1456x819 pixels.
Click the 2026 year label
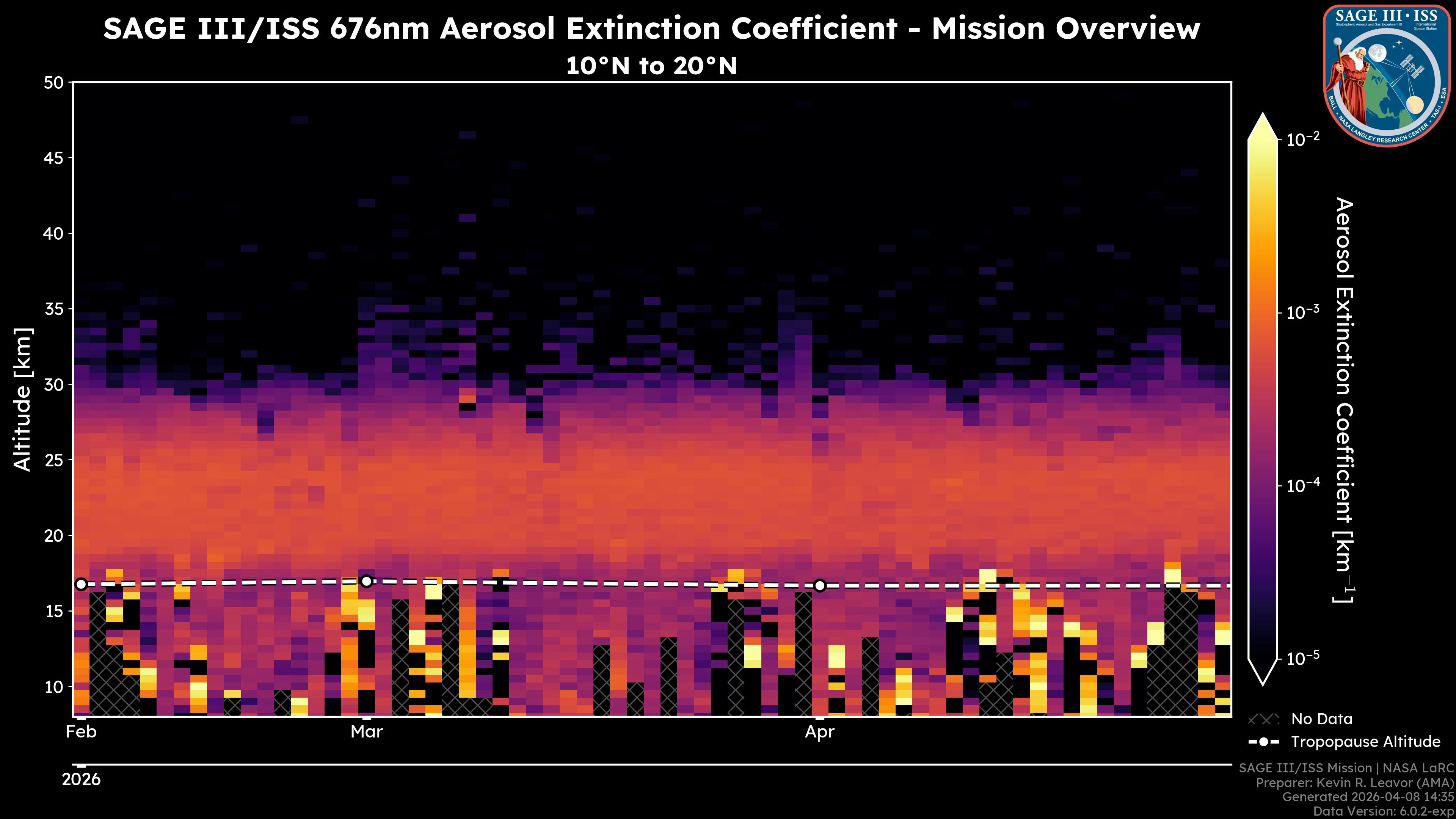pos(82,780)
